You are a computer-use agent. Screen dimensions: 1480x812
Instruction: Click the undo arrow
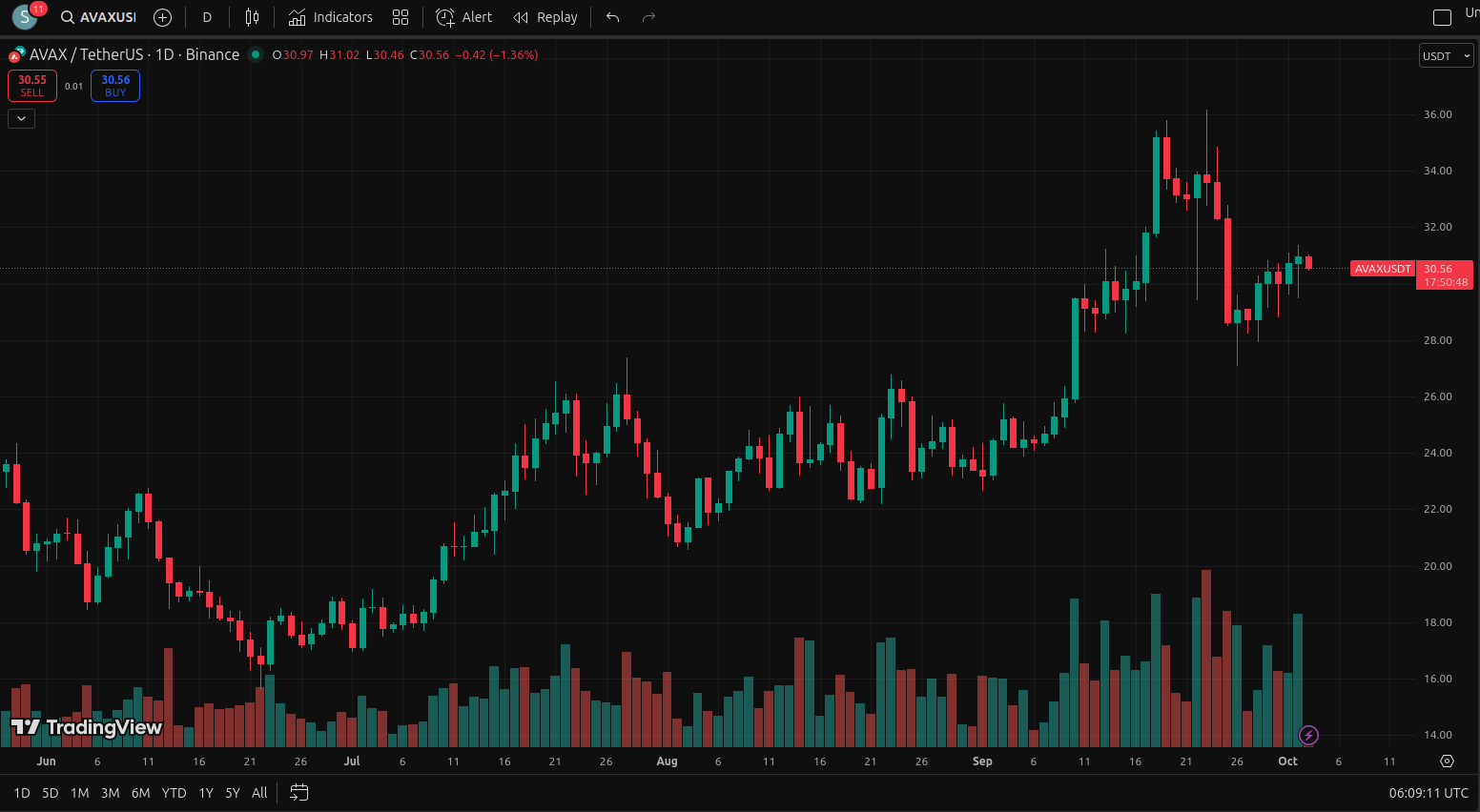(x=612, y=17)
